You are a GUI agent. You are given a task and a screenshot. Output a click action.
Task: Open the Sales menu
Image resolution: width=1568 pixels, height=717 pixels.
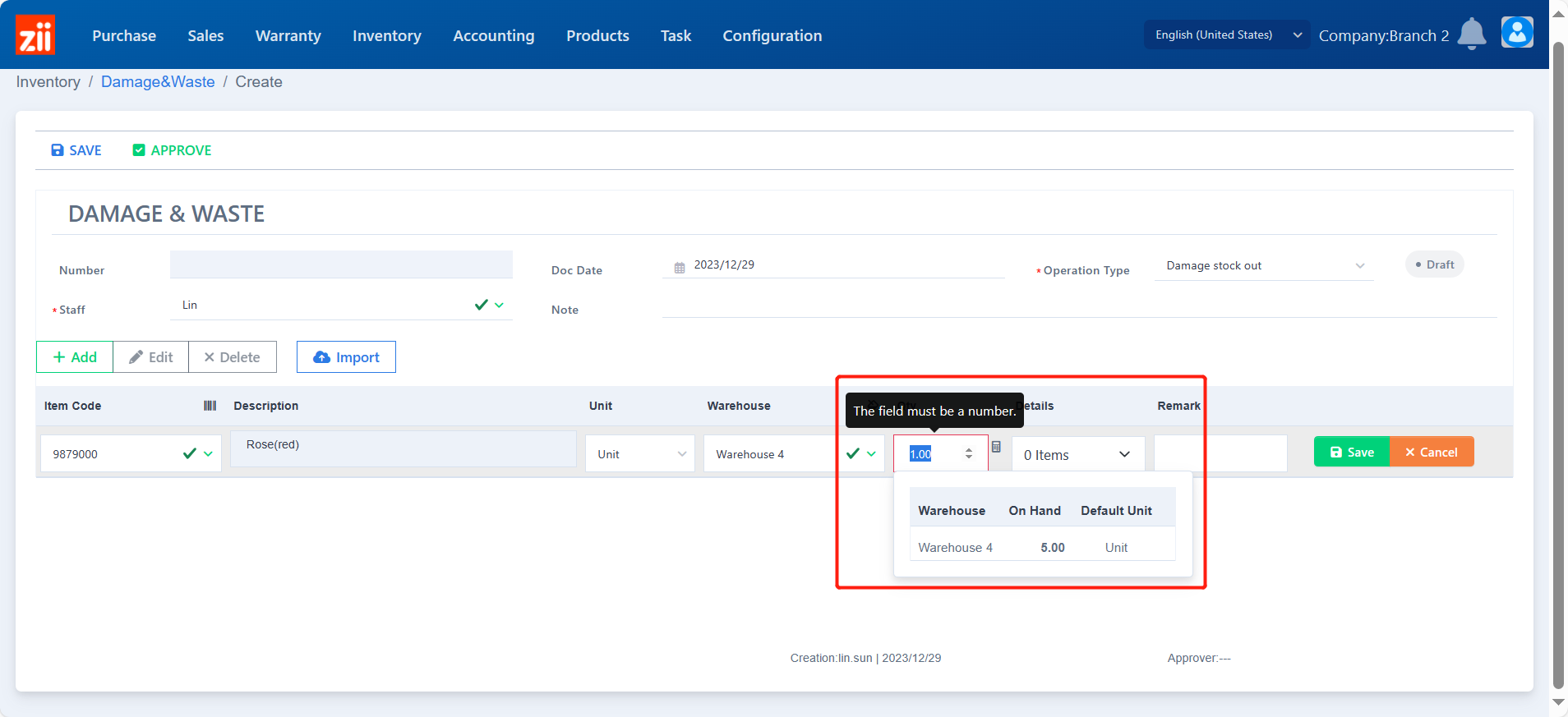205,35
